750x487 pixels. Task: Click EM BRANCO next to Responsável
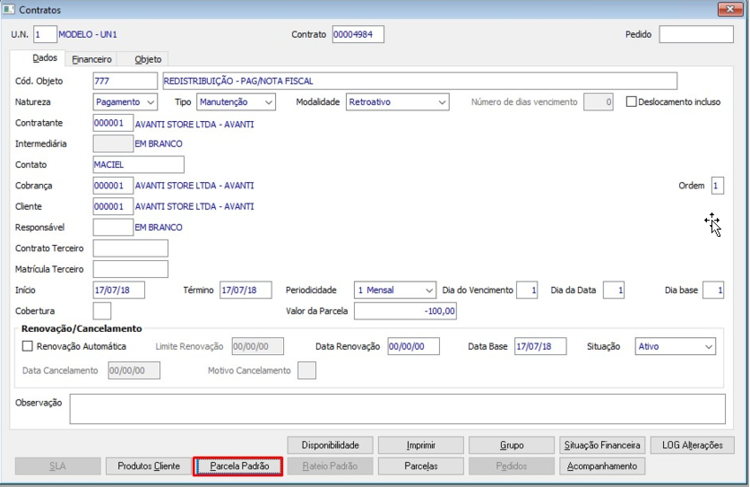158,227
